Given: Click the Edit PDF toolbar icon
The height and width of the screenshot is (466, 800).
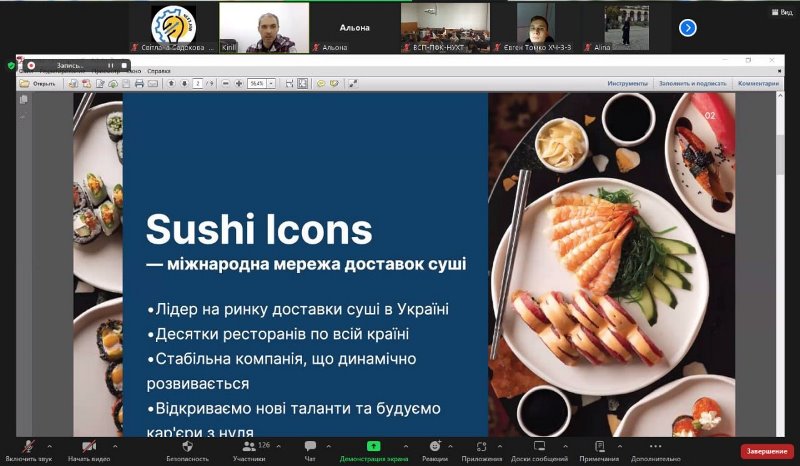Looking at the screenshot, I should point(100,84).
